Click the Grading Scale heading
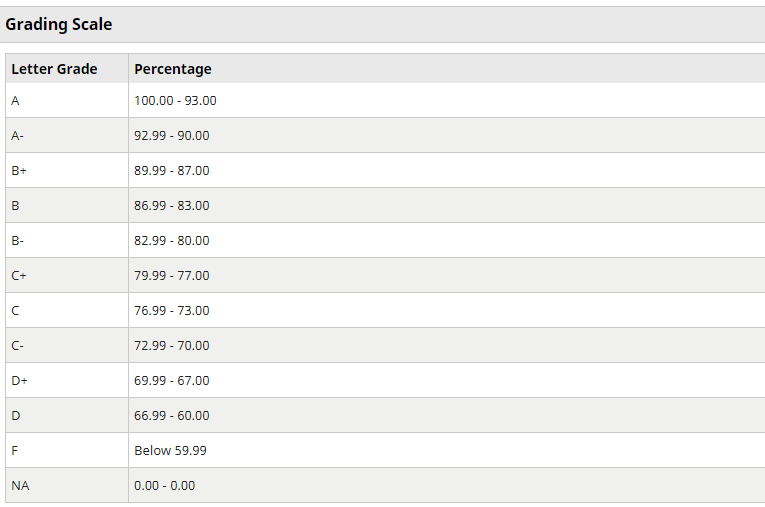765x507 pixels. click(x=59, y=24)
